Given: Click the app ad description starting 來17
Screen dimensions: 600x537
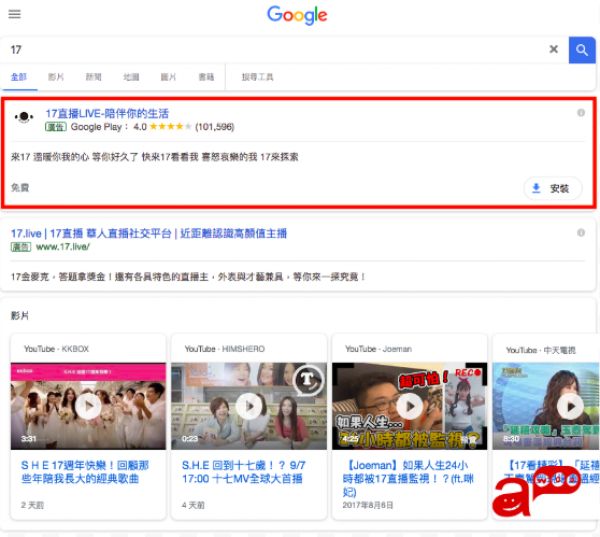Looking at the screenshot, I should tap(155, 157).
